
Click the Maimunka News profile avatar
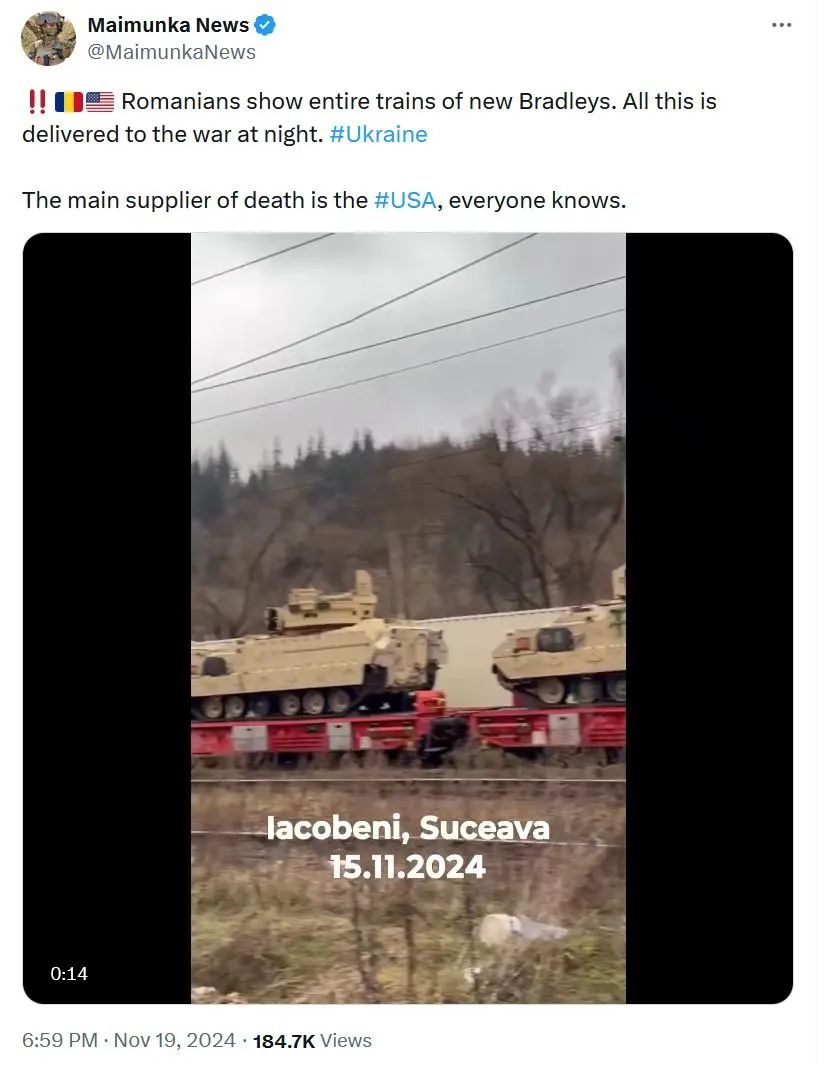[x=48, y=38]
